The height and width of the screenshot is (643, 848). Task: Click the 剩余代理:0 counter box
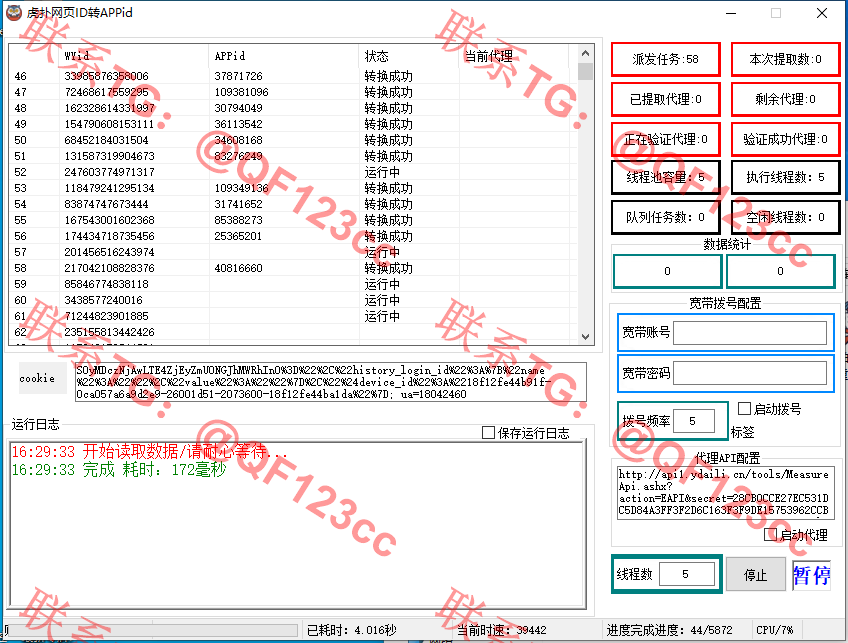pyautogui.click(x=785, y=99)
